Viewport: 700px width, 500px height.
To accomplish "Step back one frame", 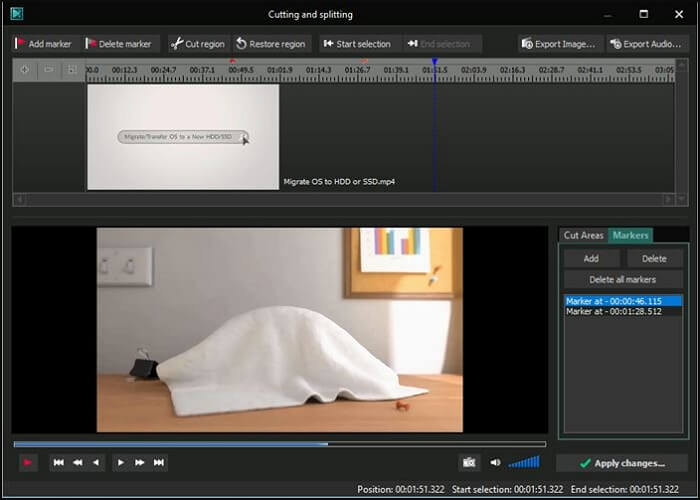I will coord(96,462).
